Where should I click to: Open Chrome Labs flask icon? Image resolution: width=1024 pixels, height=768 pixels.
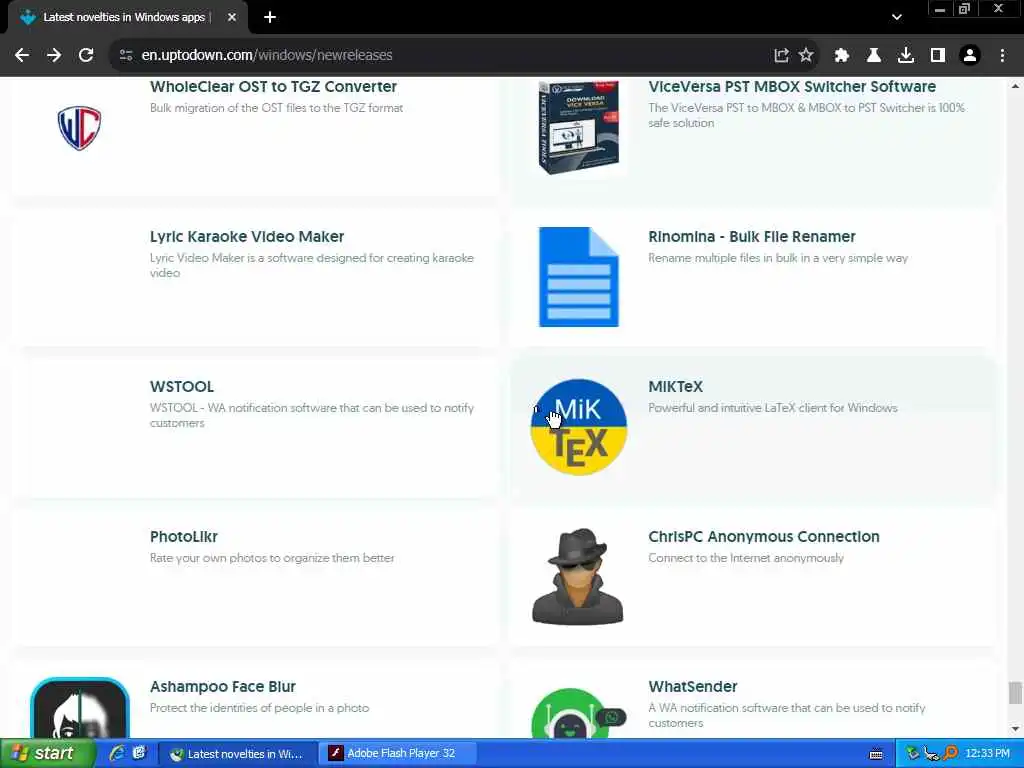coord(874,56)
